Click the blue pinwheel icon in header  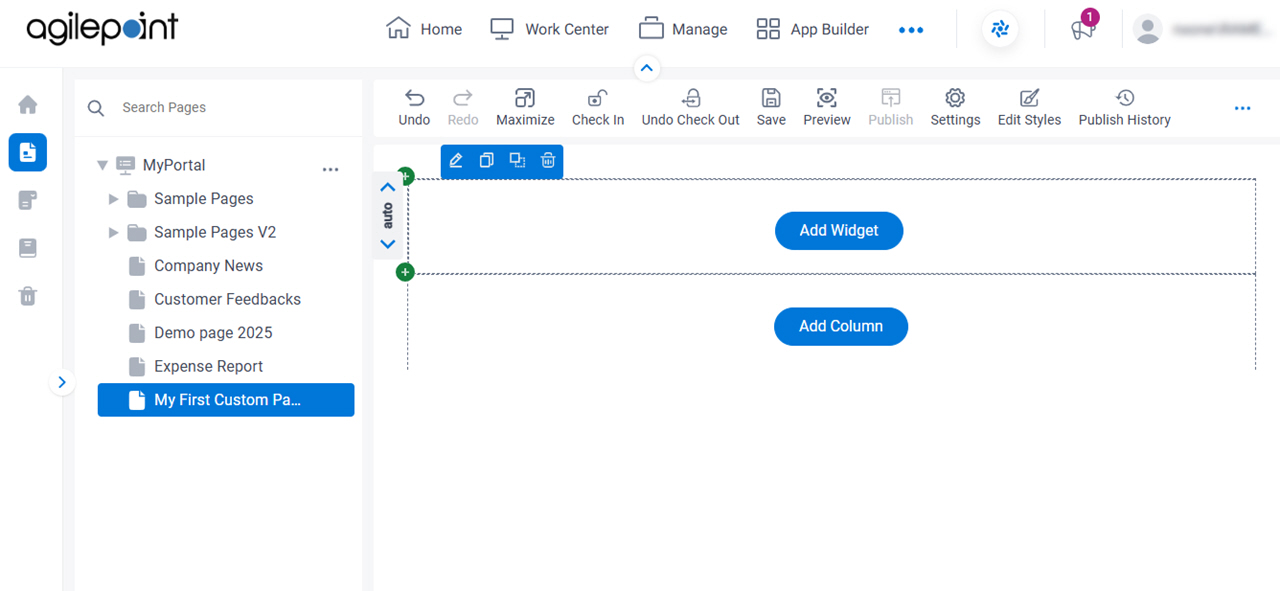tap(1000, 29)
